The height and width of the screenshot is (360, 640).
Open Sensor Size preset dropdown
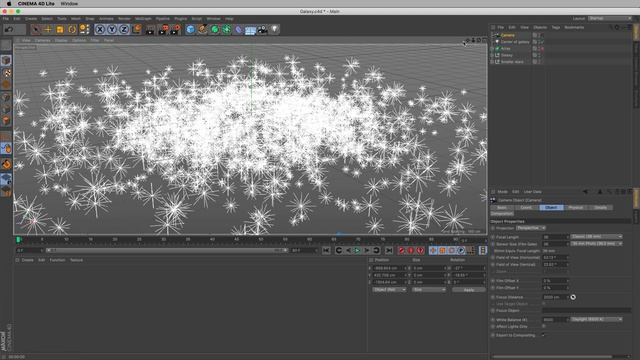click(x=596, y=244)
